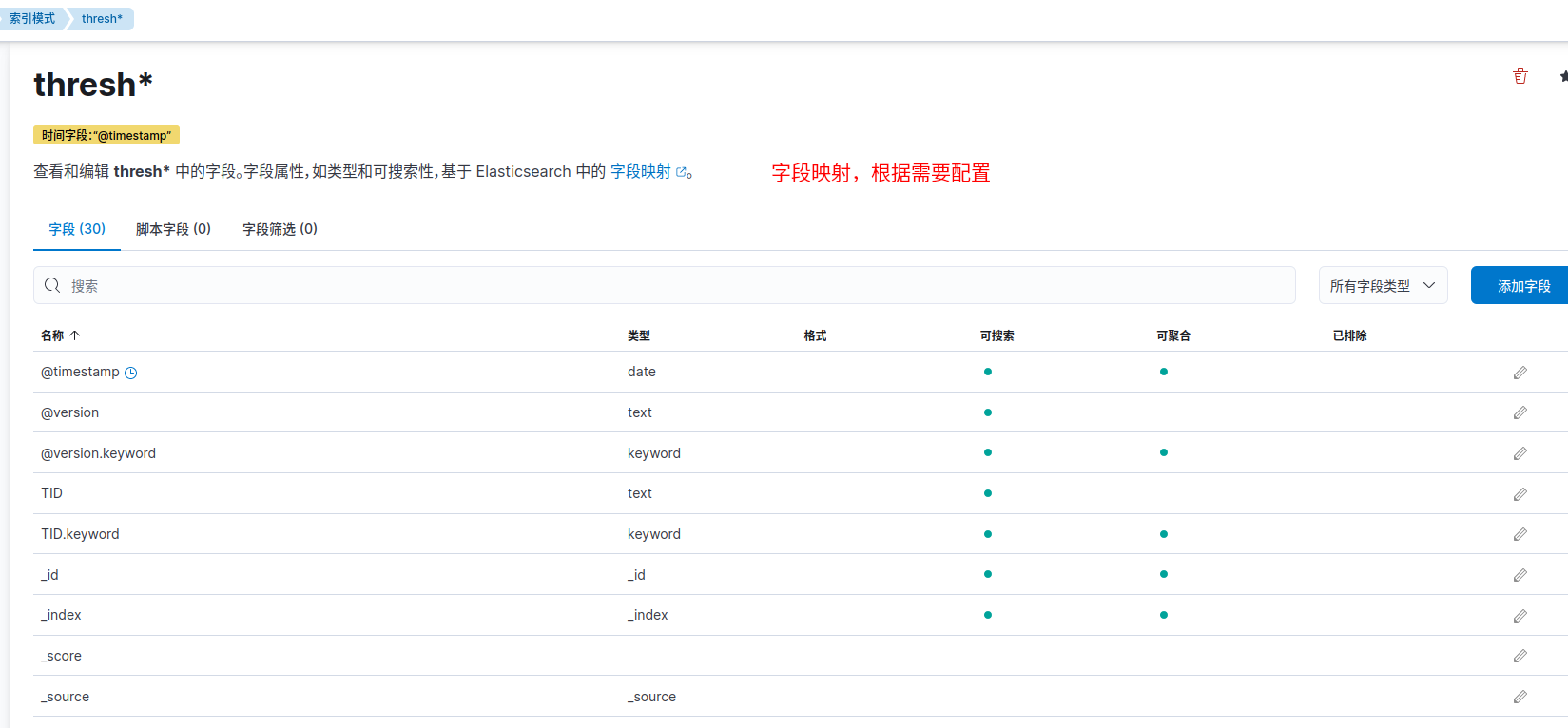1568x728 pixels.
Task: Click 索引模式 breadcrumb
Action: click(32, 19)
